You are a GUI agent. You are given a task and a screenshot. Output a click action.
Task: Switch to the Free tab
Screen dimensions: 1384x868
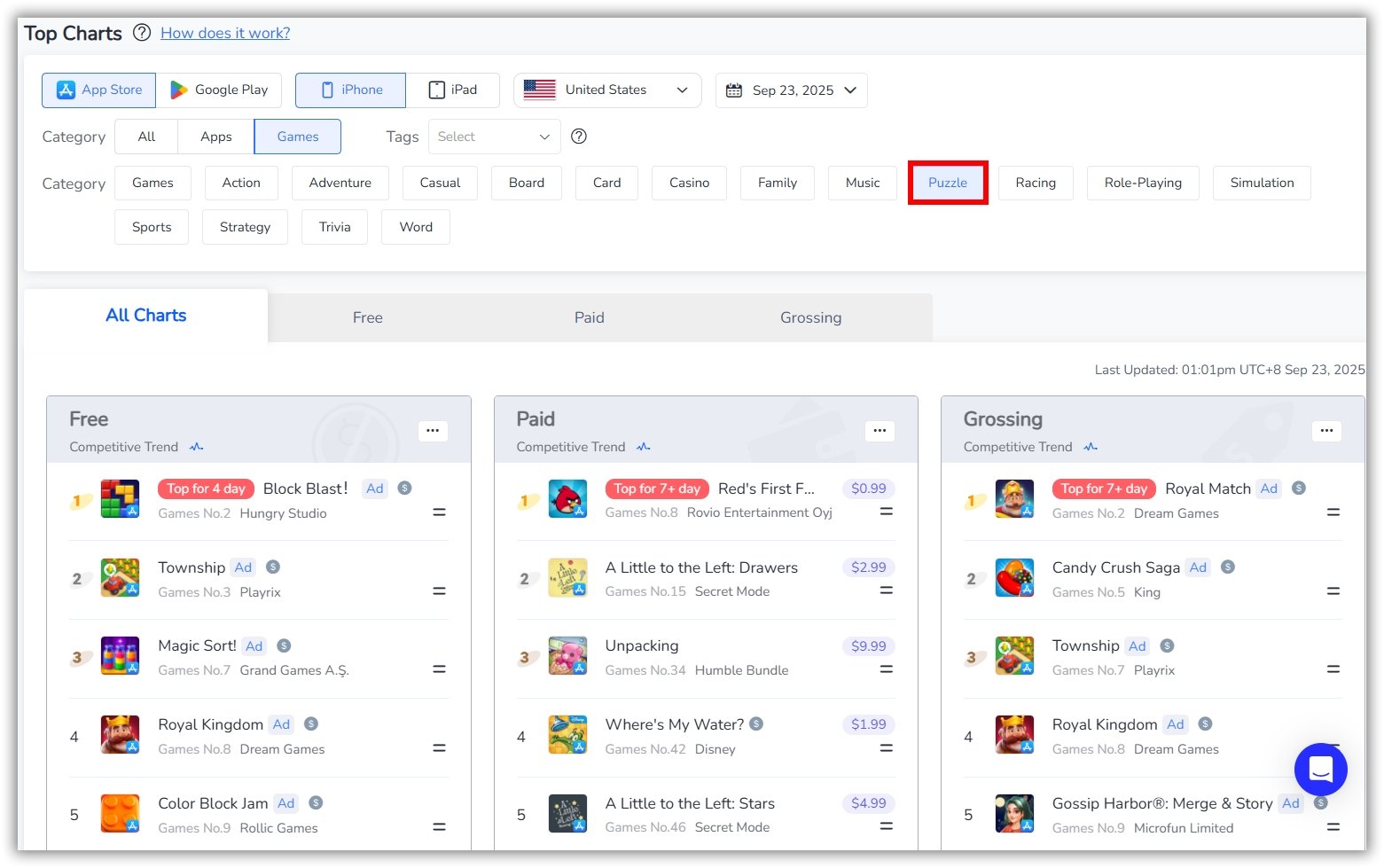(368, 317)
